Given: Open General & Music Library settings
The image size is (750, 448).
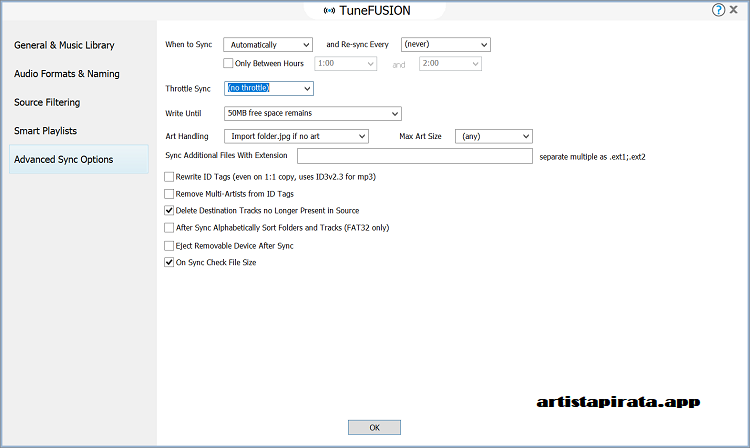Looking at the screenshot, I should (x=64, y=45).
